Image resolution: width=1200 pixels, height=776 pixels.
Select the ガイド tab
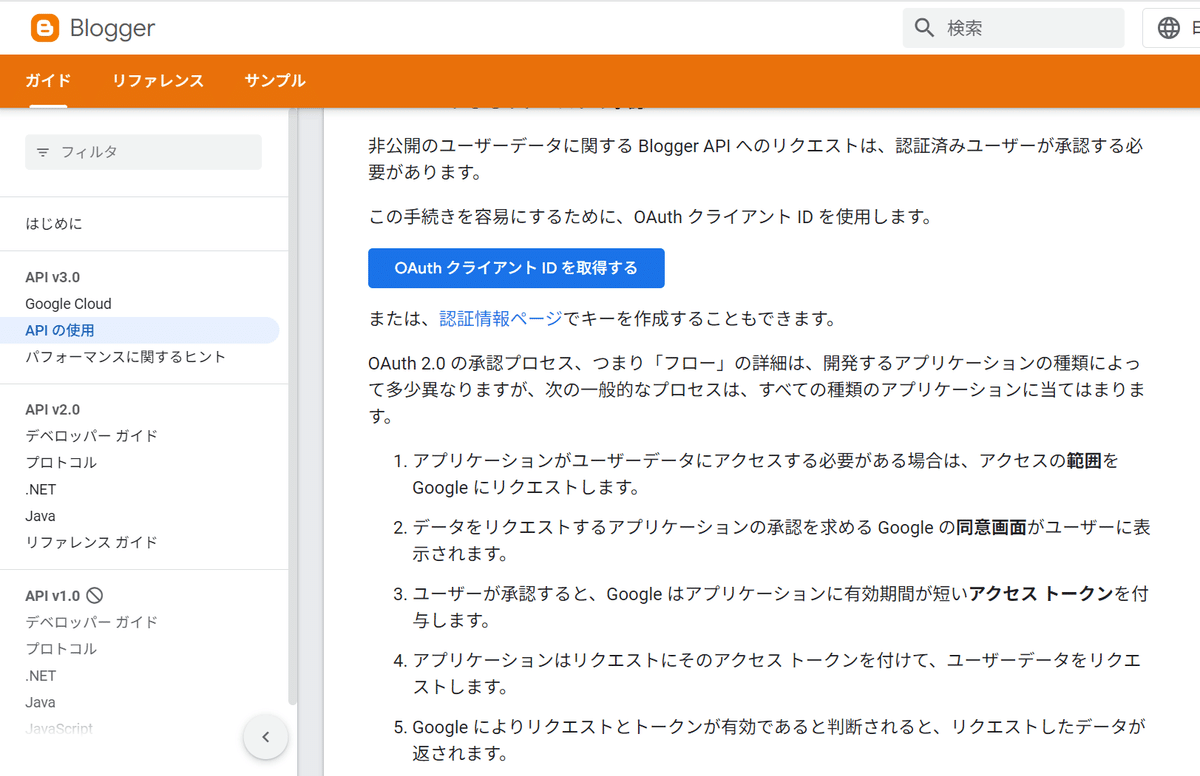coord(47,81)
